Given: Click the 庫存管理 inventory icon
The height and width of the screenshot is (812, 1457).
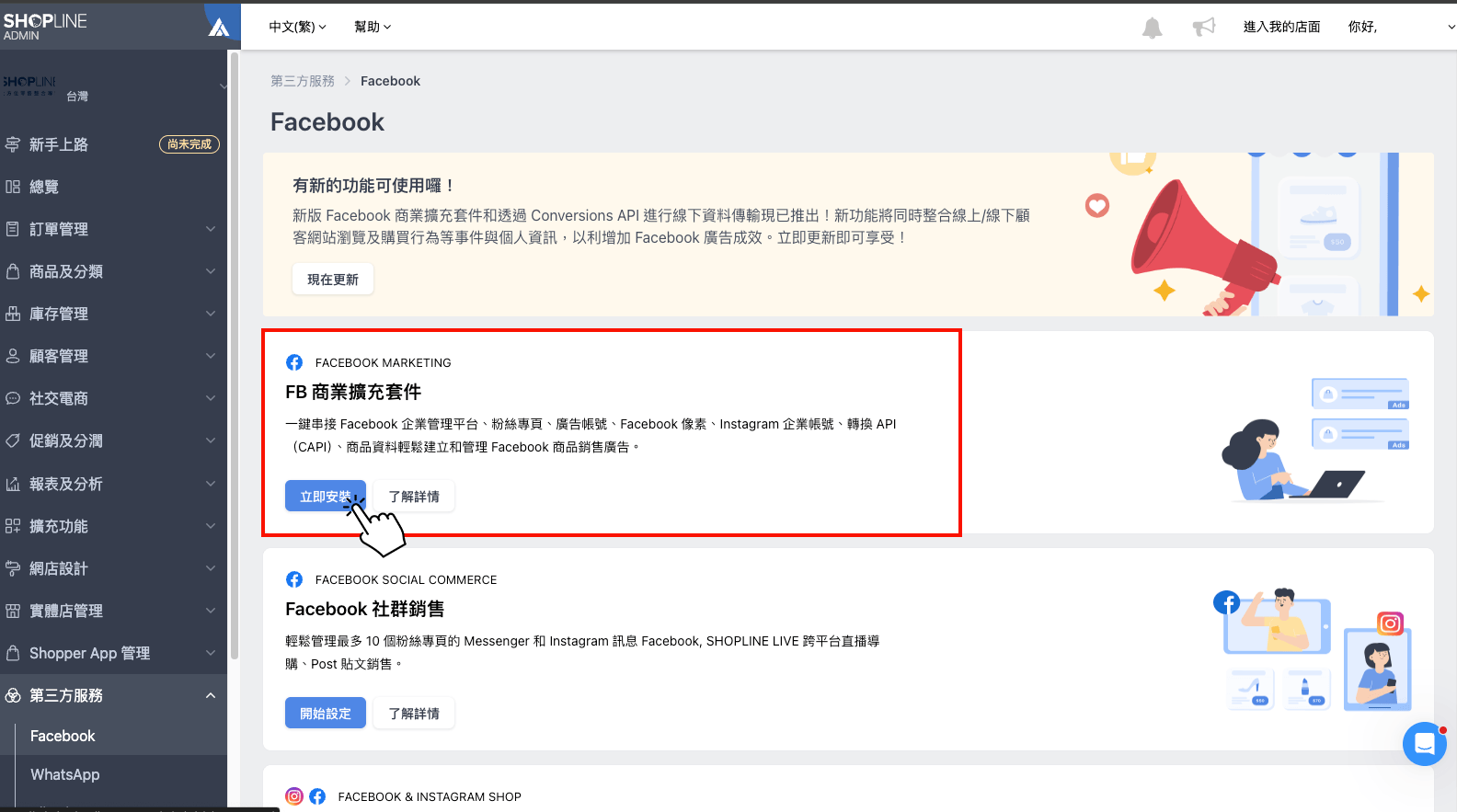Looking at the screenshot, I should (x=13, y=314).
